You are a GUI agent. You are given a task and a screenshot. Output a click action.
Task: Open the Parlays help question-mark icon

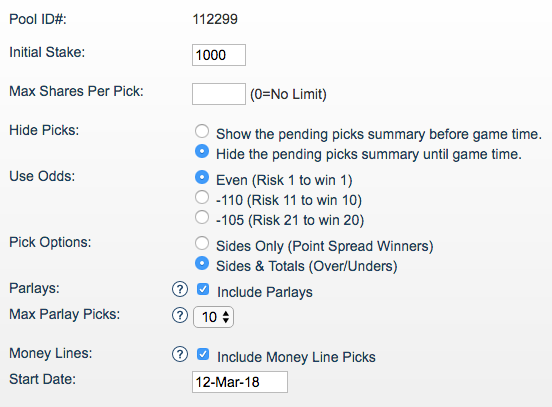tap(180, 289)
